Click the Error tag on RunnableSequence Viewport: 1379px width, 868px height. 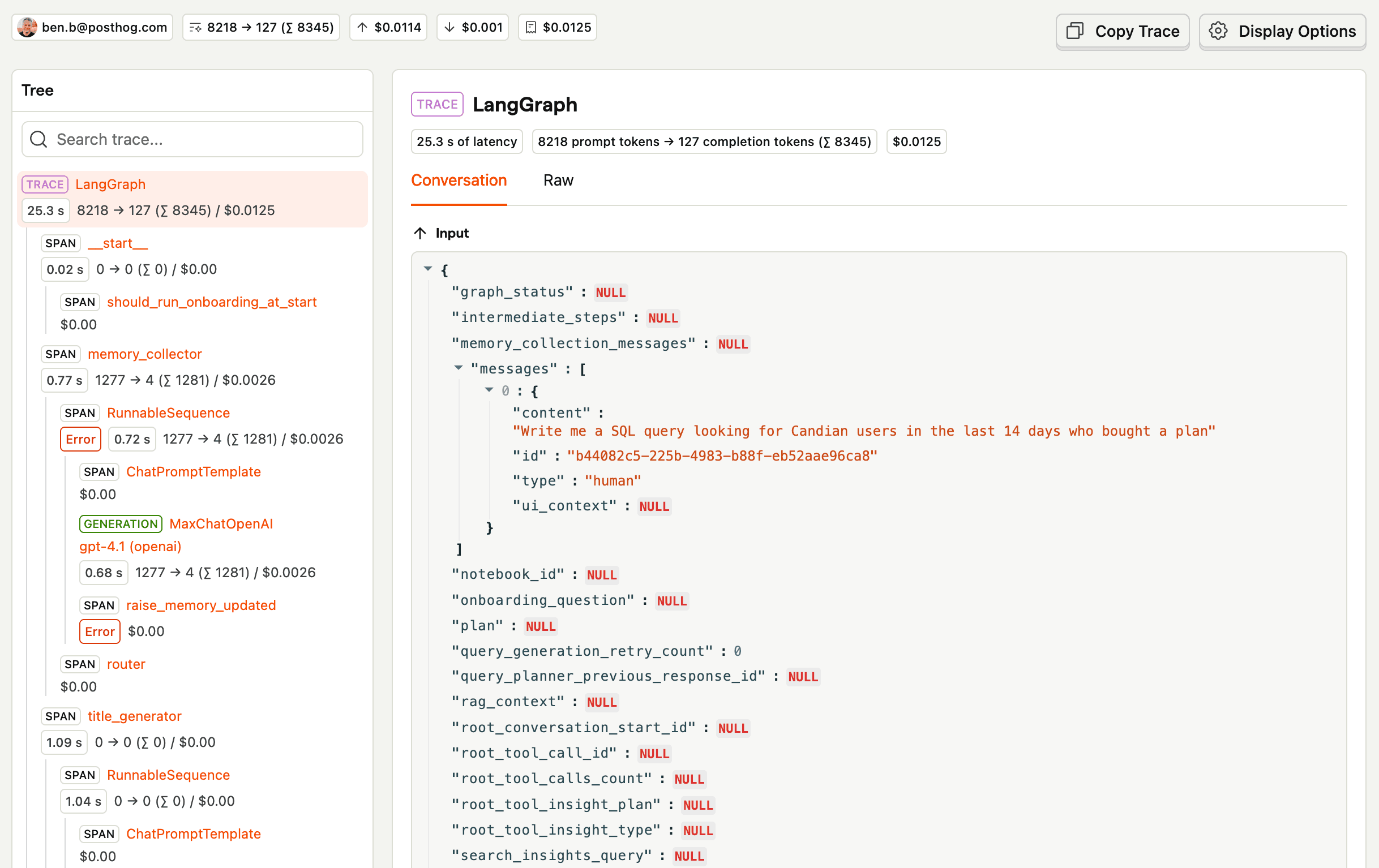(x=80, y=439)
